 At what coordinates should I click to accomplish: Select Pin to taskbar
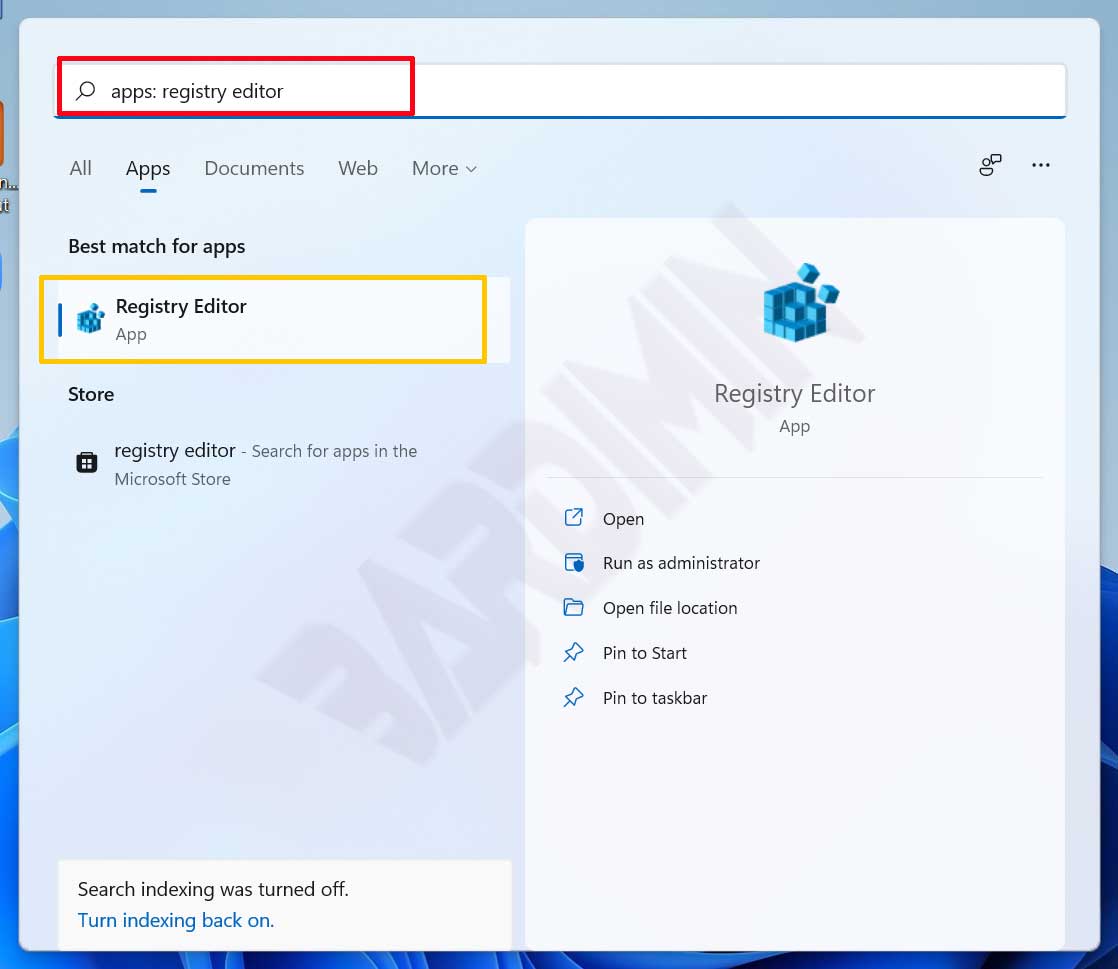tap(655, 698)
